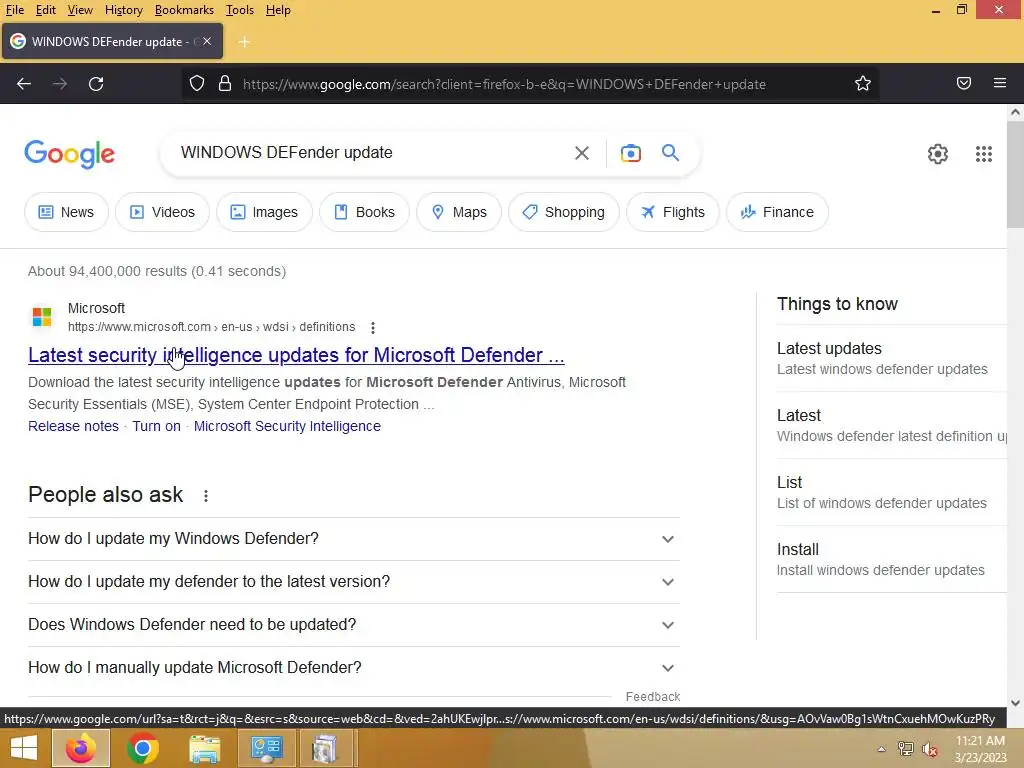
Task: Switch to Books results
Action: point(364,212)
